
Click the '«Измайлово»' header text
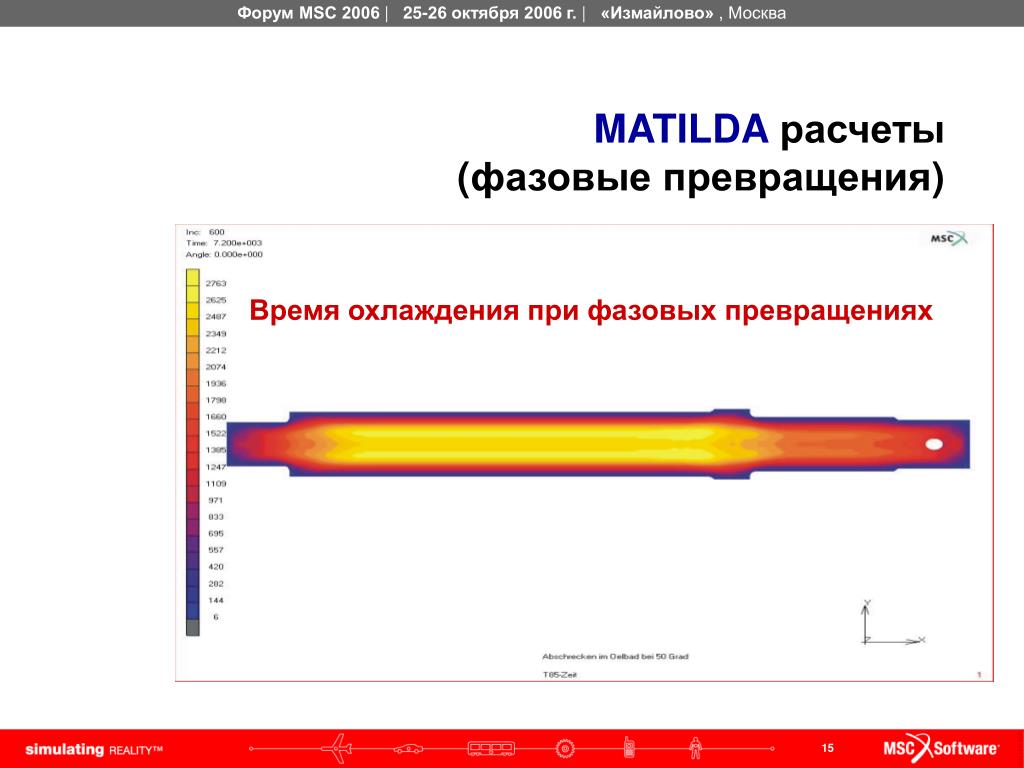(657, 13)
